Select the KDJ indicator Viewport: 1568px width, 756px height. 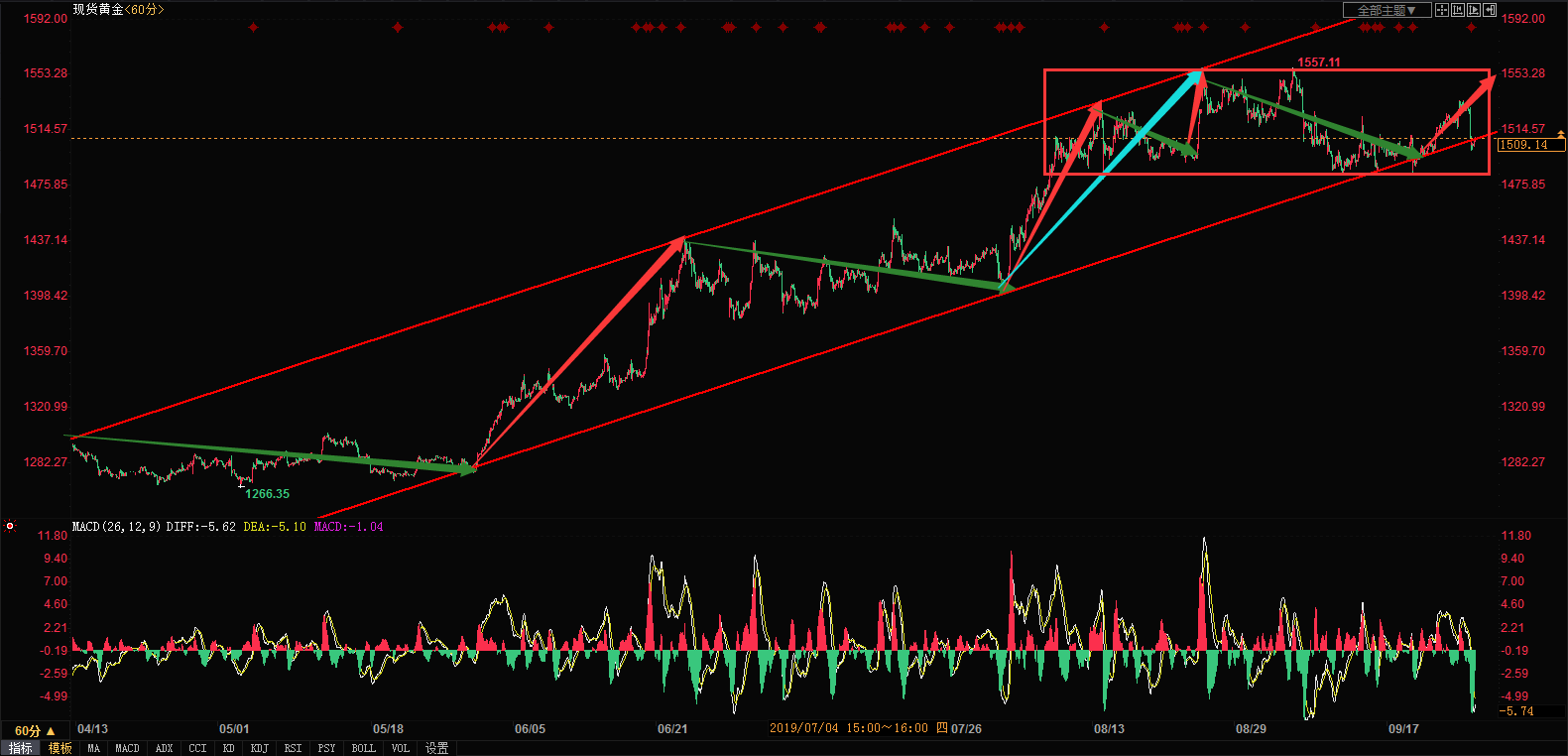(x=260, y=748)
